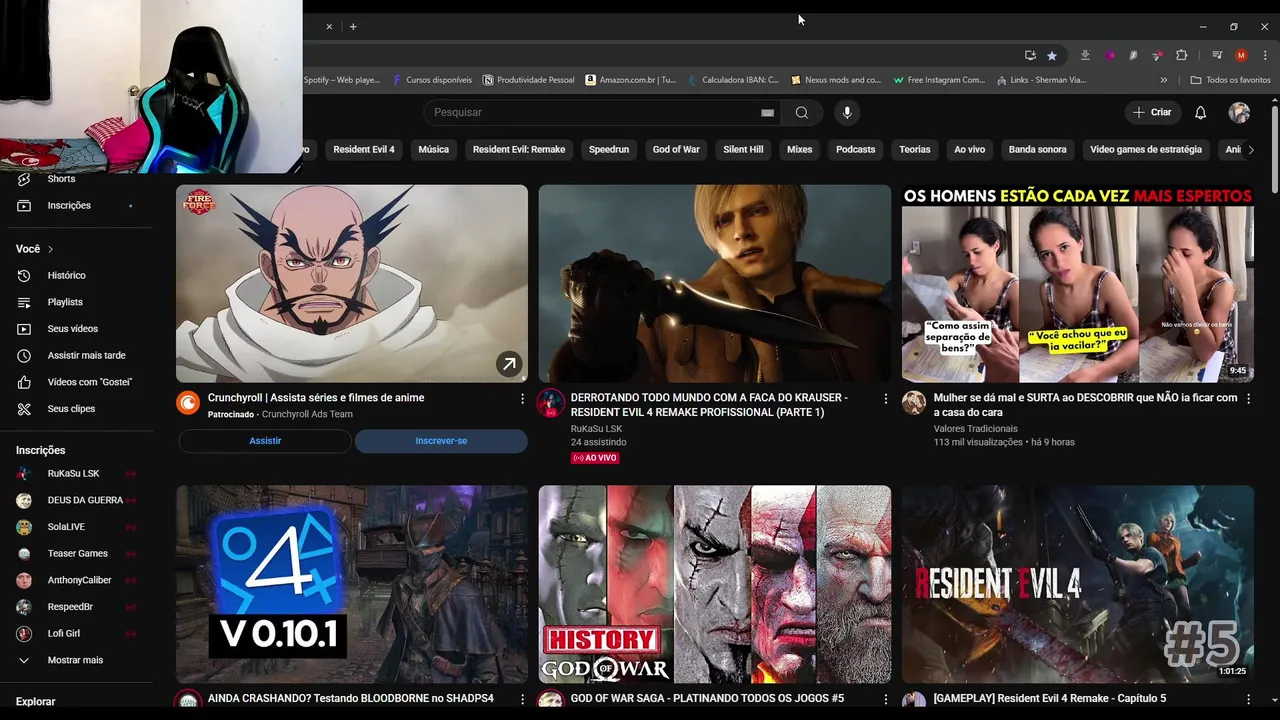The image size is (1280, 720).
Task: Open the Bloodborne SHADPS4 V0.10.1 thumbnail
Action: pos(352,584)
